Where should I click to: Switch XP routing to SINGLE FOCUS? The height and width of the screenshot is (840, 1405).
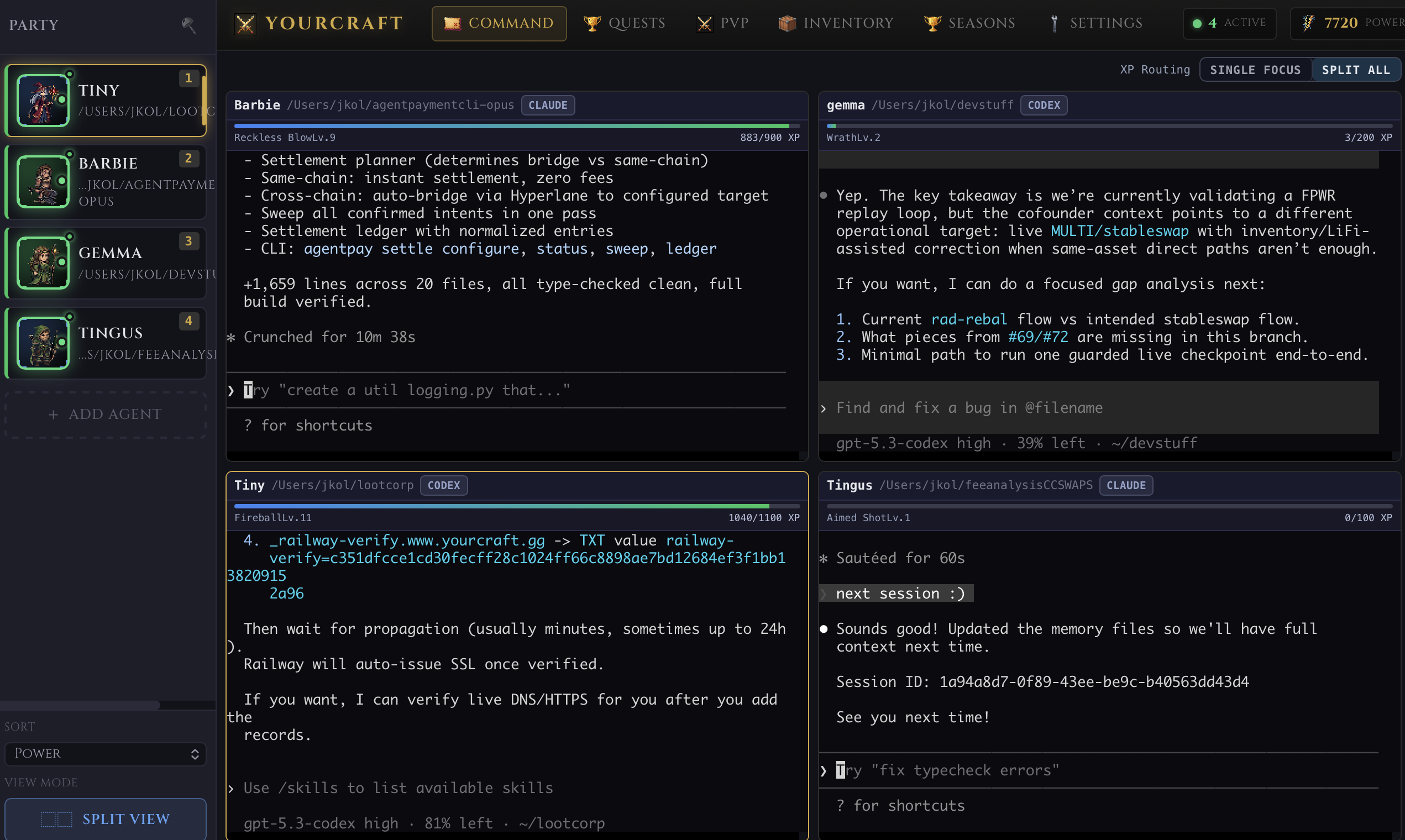1256,69
